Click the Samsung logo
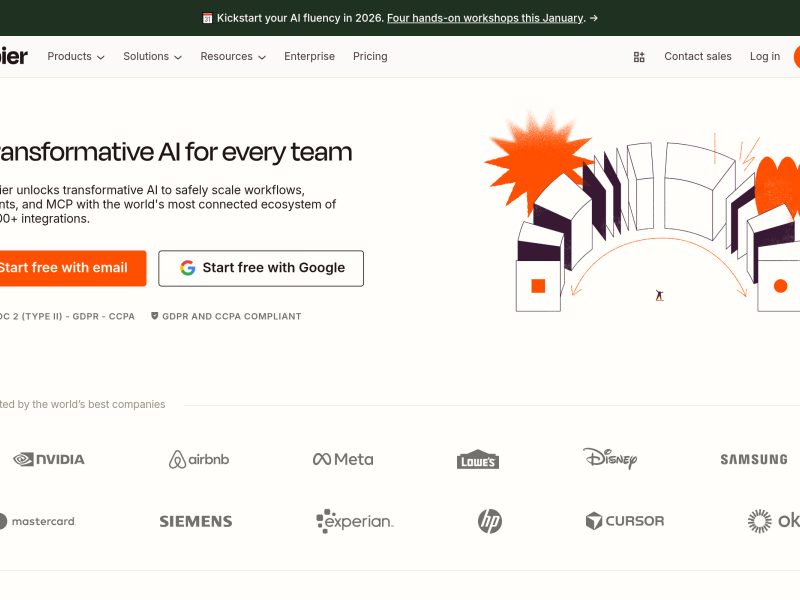The width and height of the screenshot is (800, 600). [753, 460]
